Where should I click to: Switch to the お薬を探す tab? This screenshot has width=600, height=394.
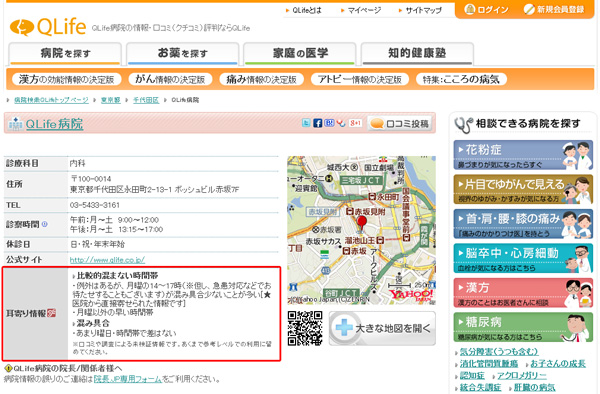pos(183,53)
